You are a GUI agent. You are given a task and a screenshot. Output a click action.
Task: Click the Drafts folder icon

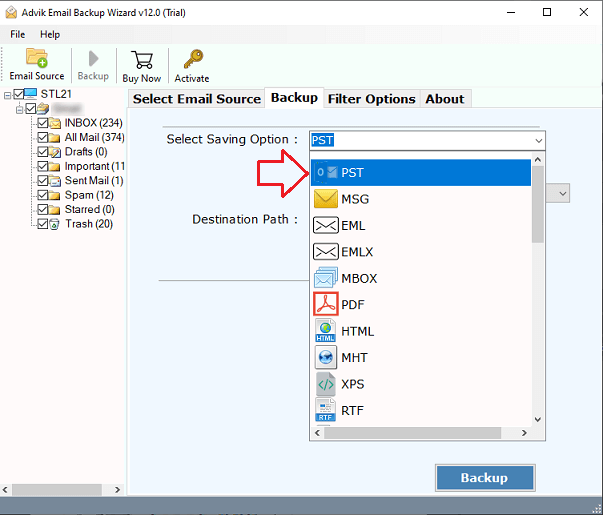(55, 152)
